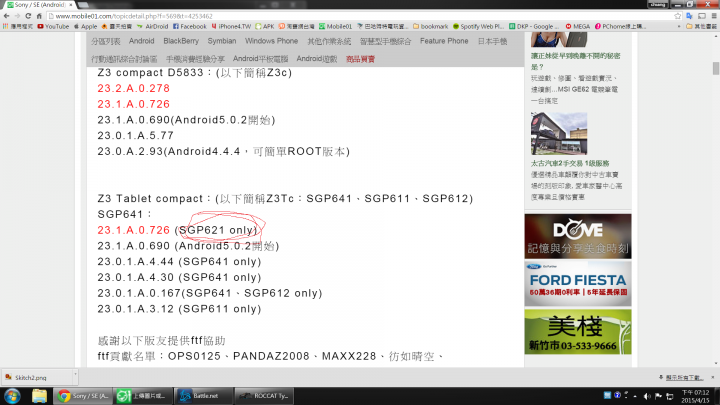Click the text 23.0.1.A.4.44 (SGP641 only)
720x405 pixels.
(179, 261)
